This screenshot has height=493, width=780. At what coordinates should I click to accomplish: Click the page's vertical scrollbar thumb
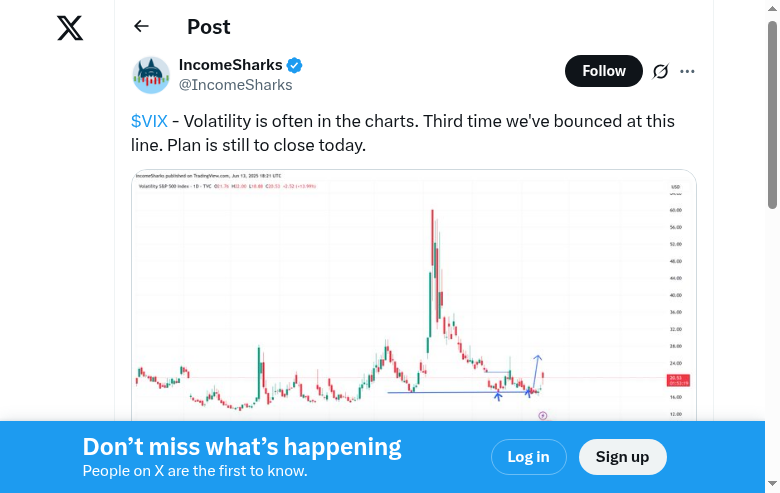(772, 115)
